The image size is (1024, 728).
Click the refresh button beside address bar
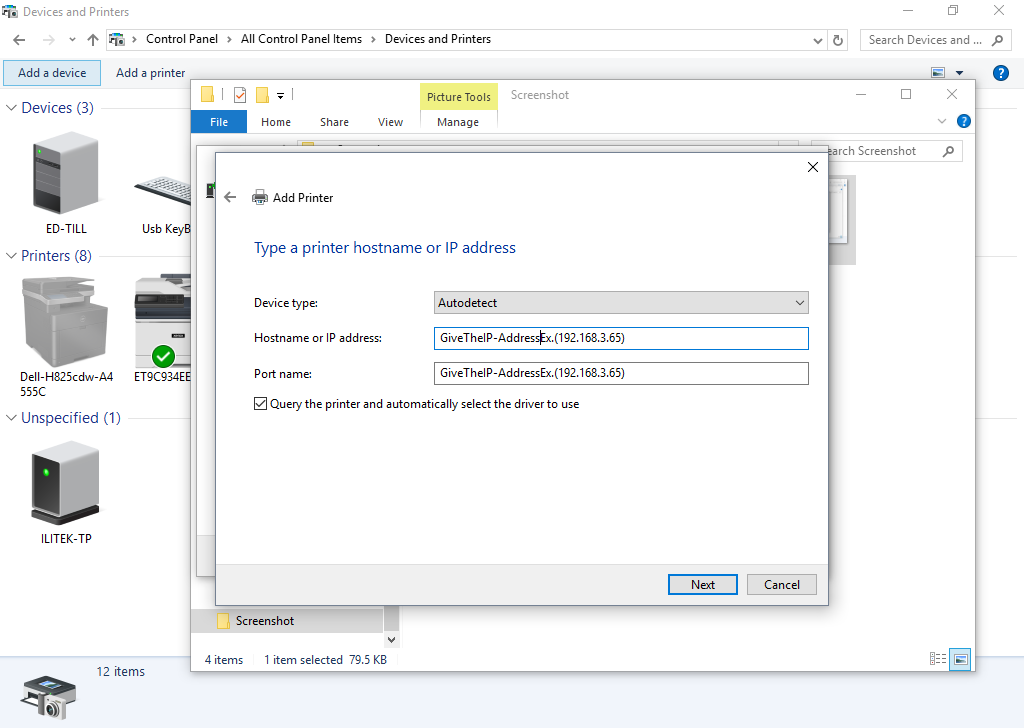tap(839, 40)
